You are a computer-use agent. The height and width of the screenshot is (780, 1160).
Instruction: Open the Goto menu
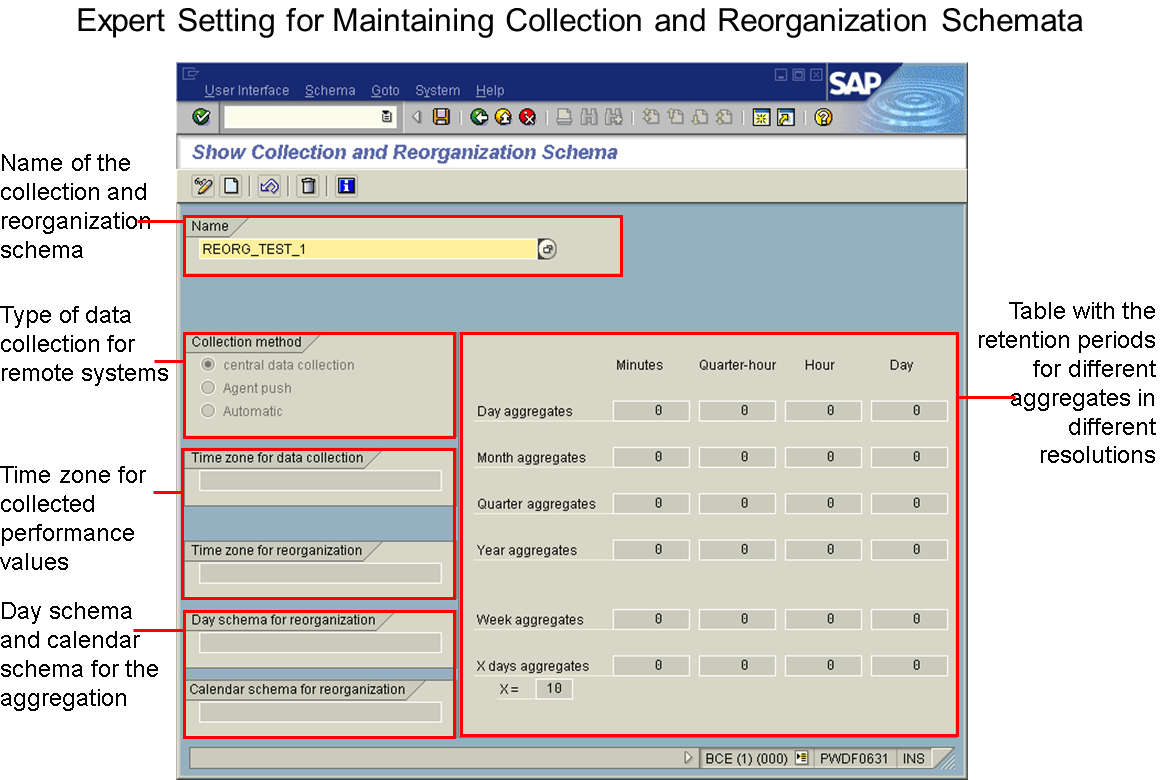(x=385, y=90)
